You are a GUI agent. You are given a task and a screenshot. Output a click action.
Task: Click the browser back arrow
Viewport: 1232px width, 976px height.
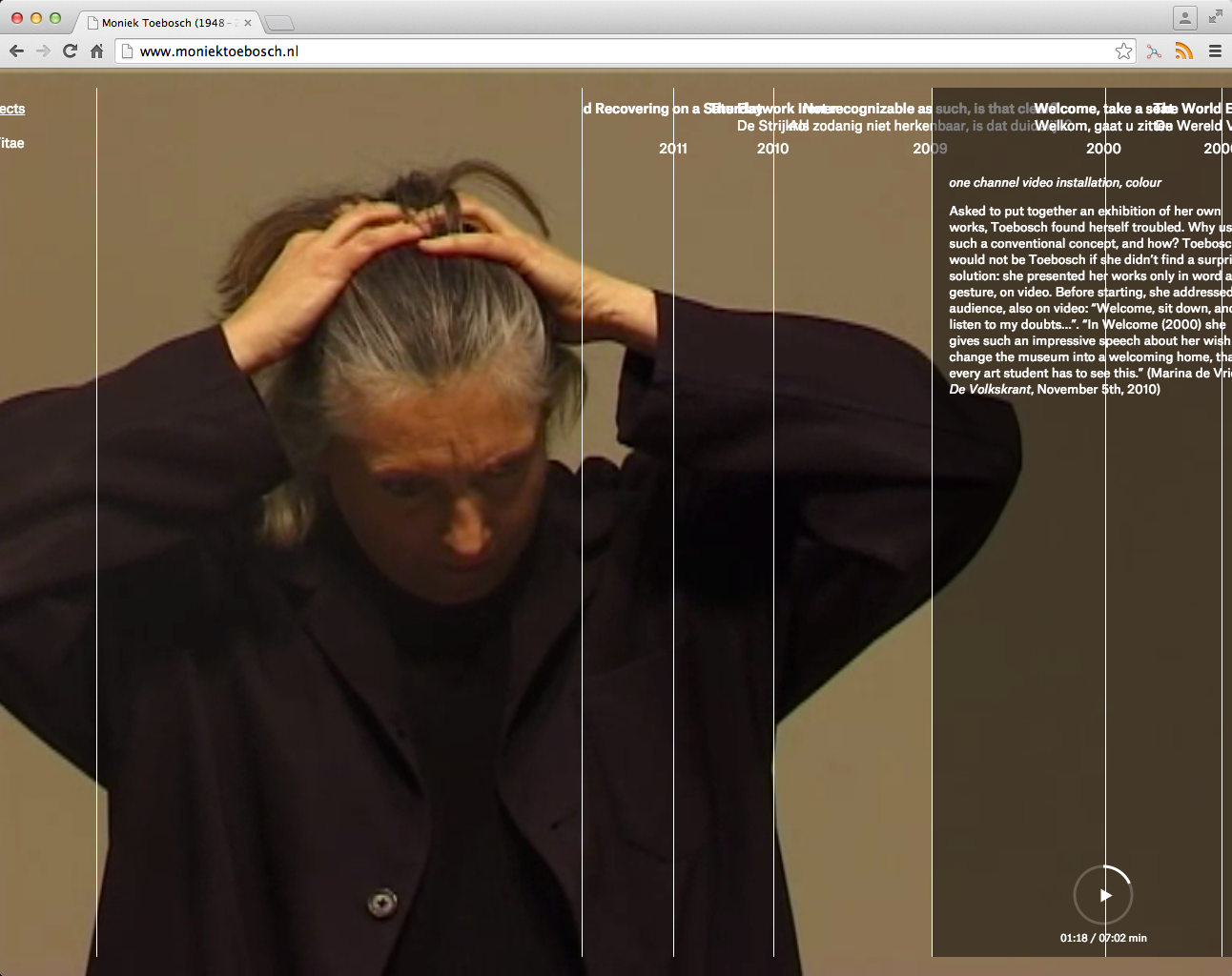click(16, 51)
